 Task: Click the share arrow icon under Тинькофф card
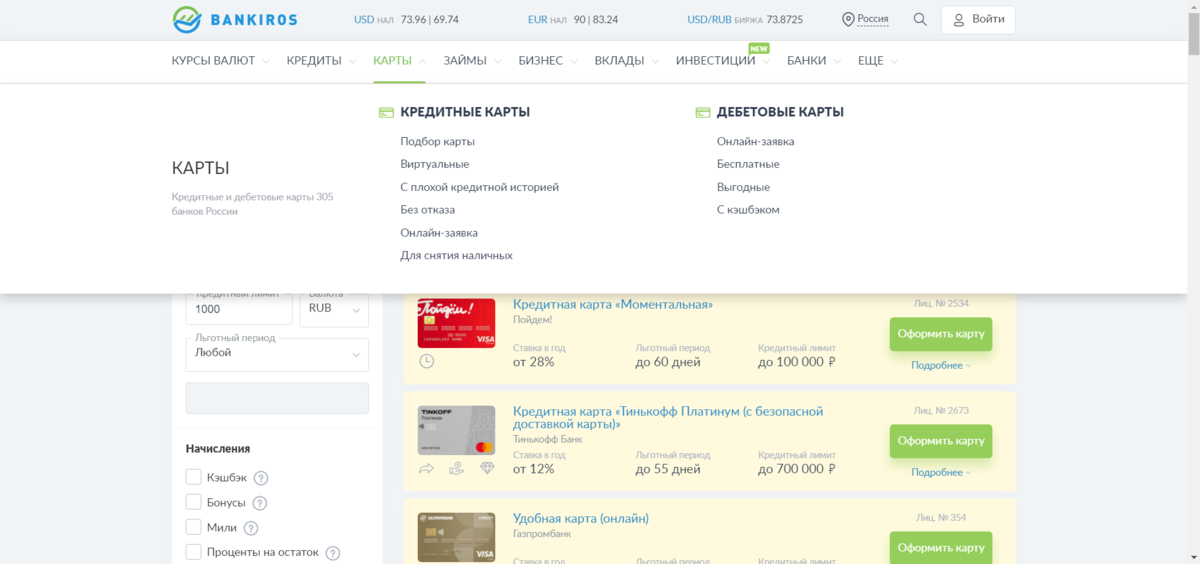427,468
